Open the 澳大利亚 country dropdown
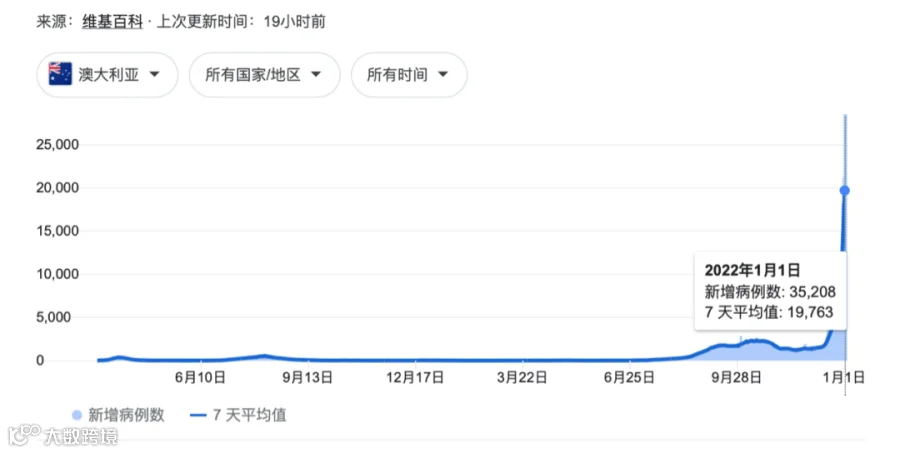Viewport: 900px width, 453px height. pyautogui.click(x=107, y=75)
